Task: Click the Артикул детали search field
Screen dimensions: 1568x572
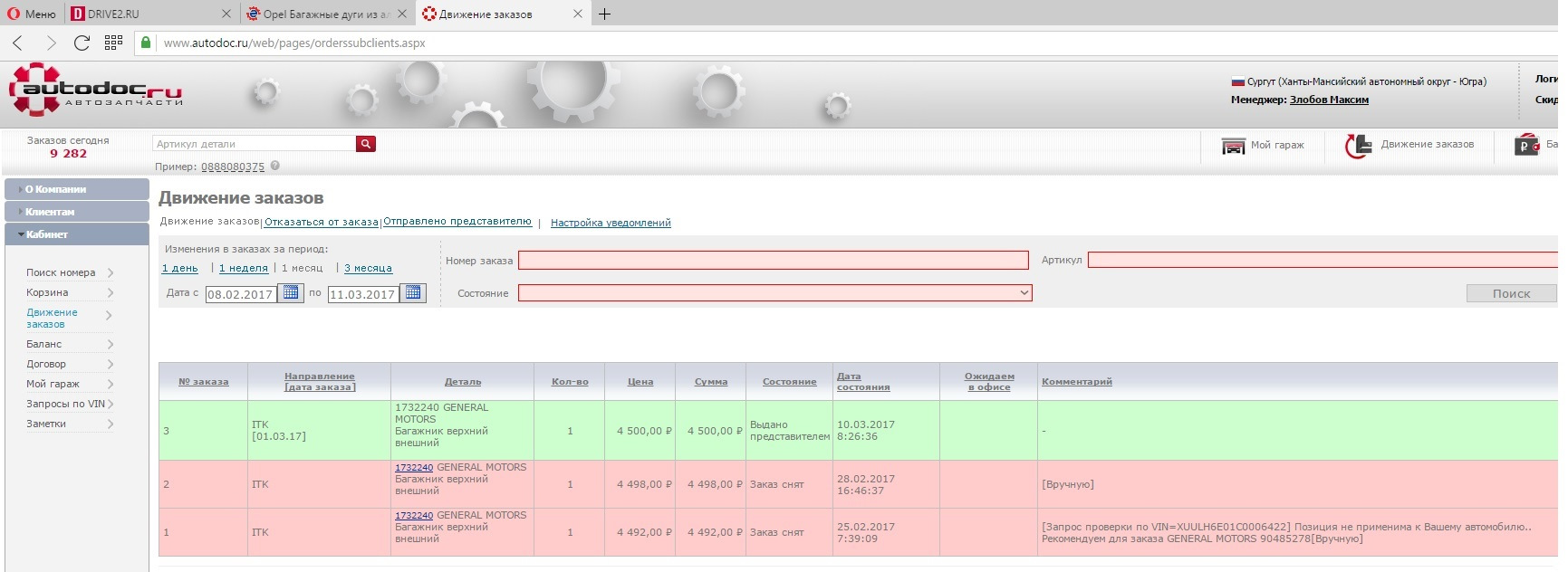Action: tap(255, 144)
